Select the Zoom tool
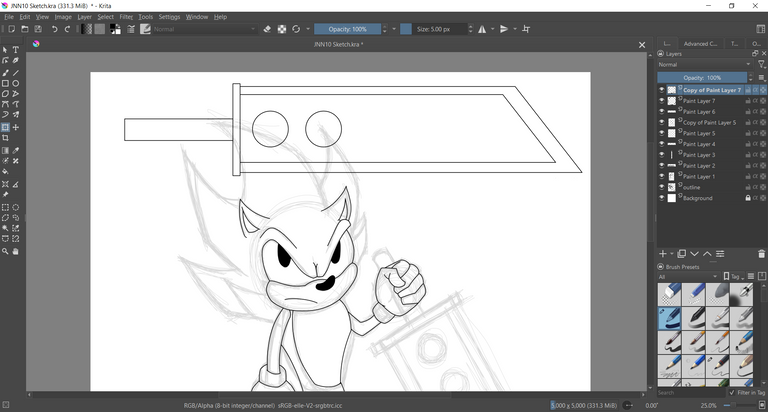The width and height of the screenshot is (768, 412). point(5,251)
